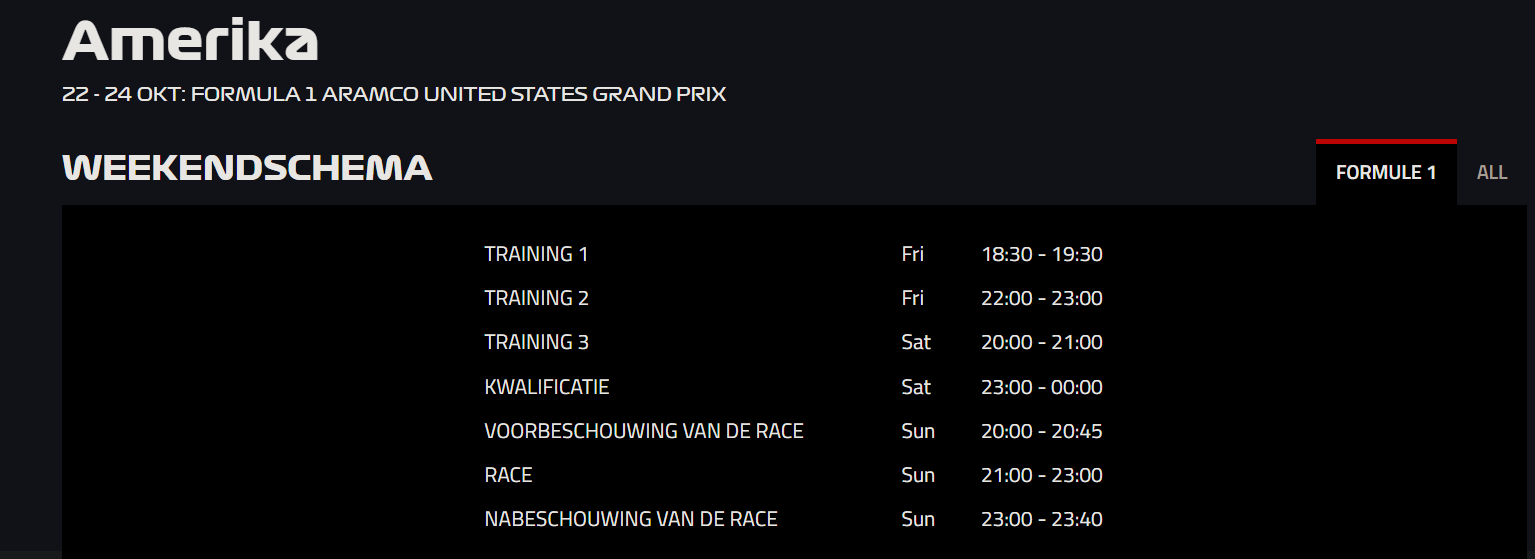This screenshot has width=1535, height=559.
Task: Select NABESCHOUWING VAN DE RACE entry
Action: pyautogui.click(x=793, y=519)
